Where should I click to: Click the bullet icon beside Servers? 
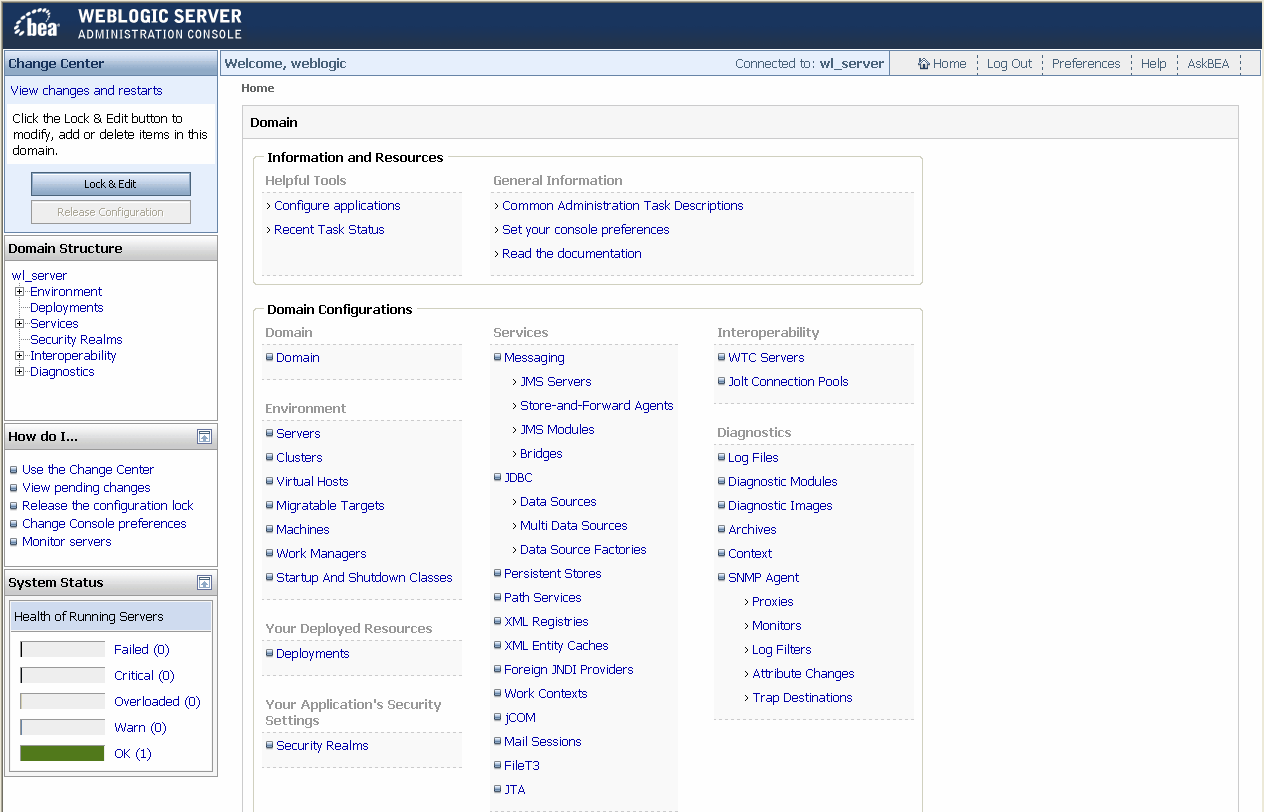tap(269, 433)
